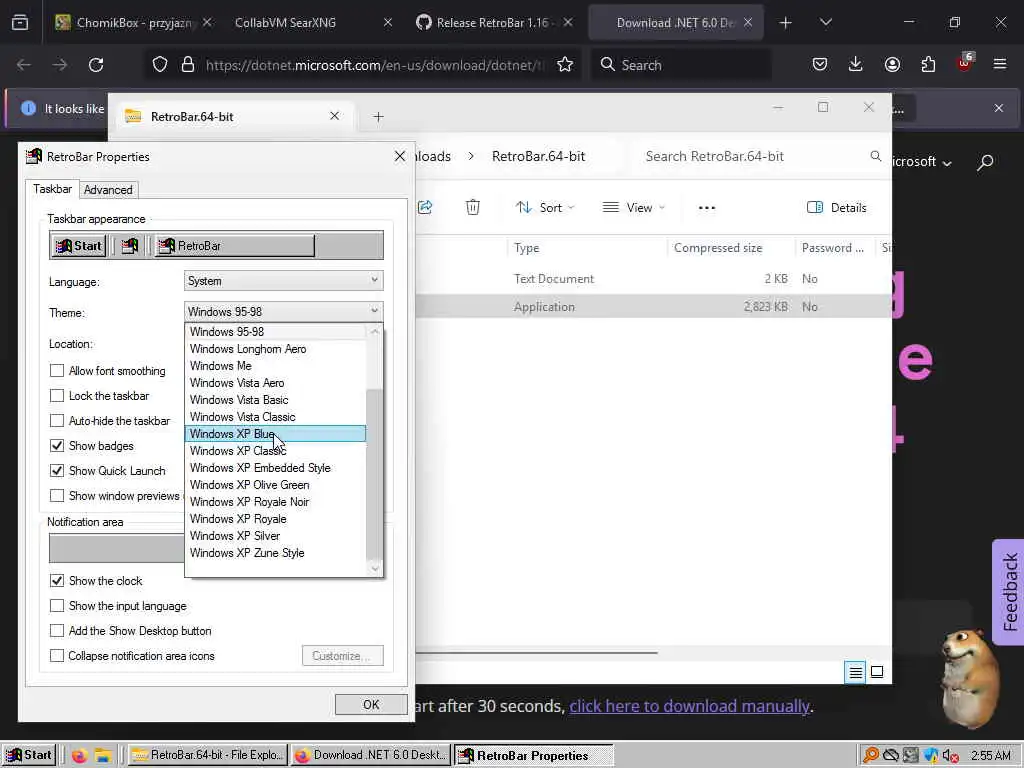Click the disabled Customize button
Image resolution: width=1024 pixels, height=768 pixels.
pyautogui.click(x=343, y=656)
